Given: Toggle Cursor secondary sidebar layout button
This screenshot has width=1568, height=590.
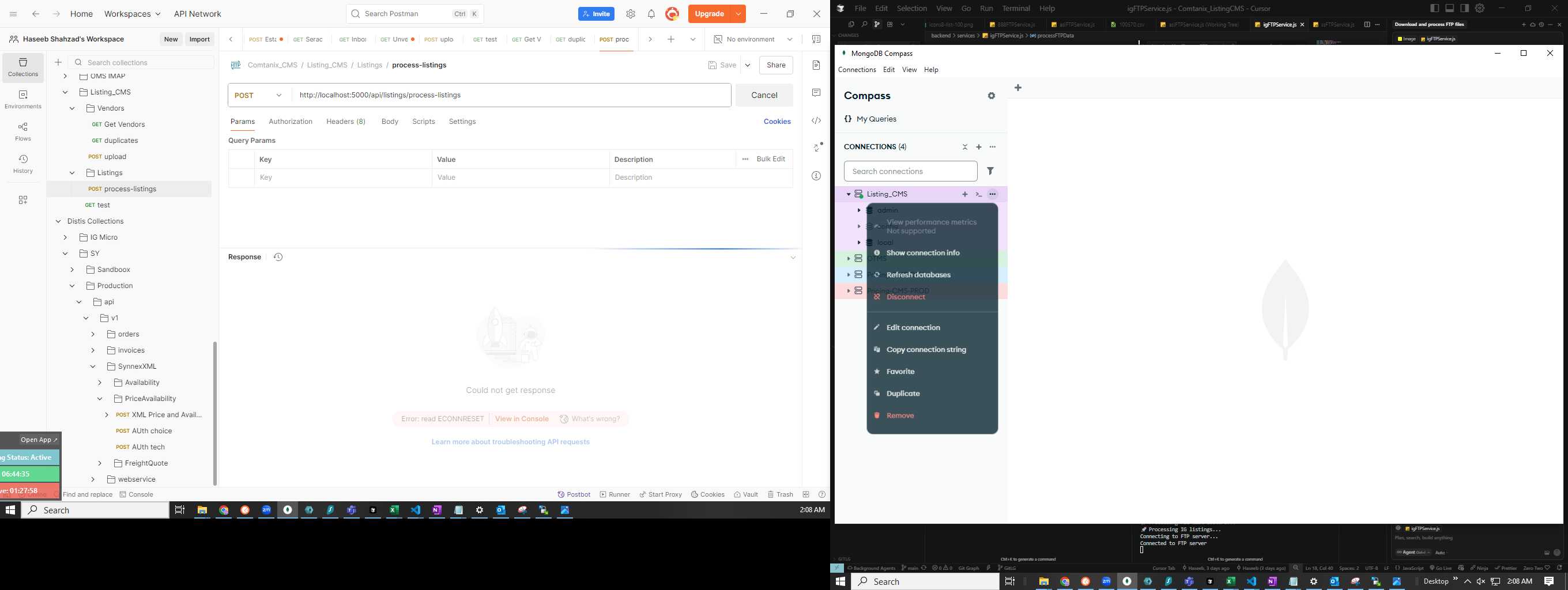Looking at the screenshot, I should 1464,8.
